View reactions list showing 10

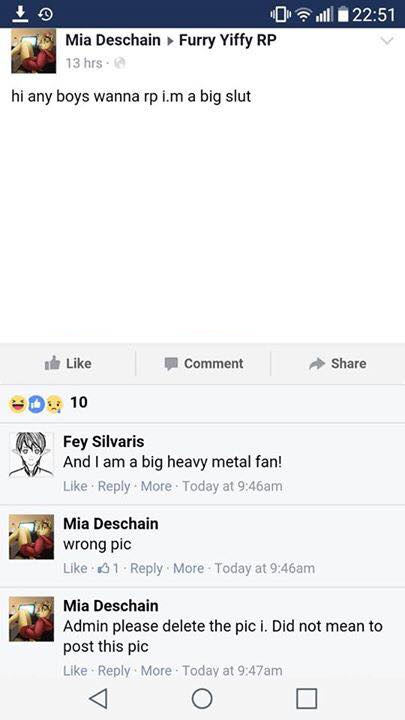pyautogui.click(x=79, y=402)
